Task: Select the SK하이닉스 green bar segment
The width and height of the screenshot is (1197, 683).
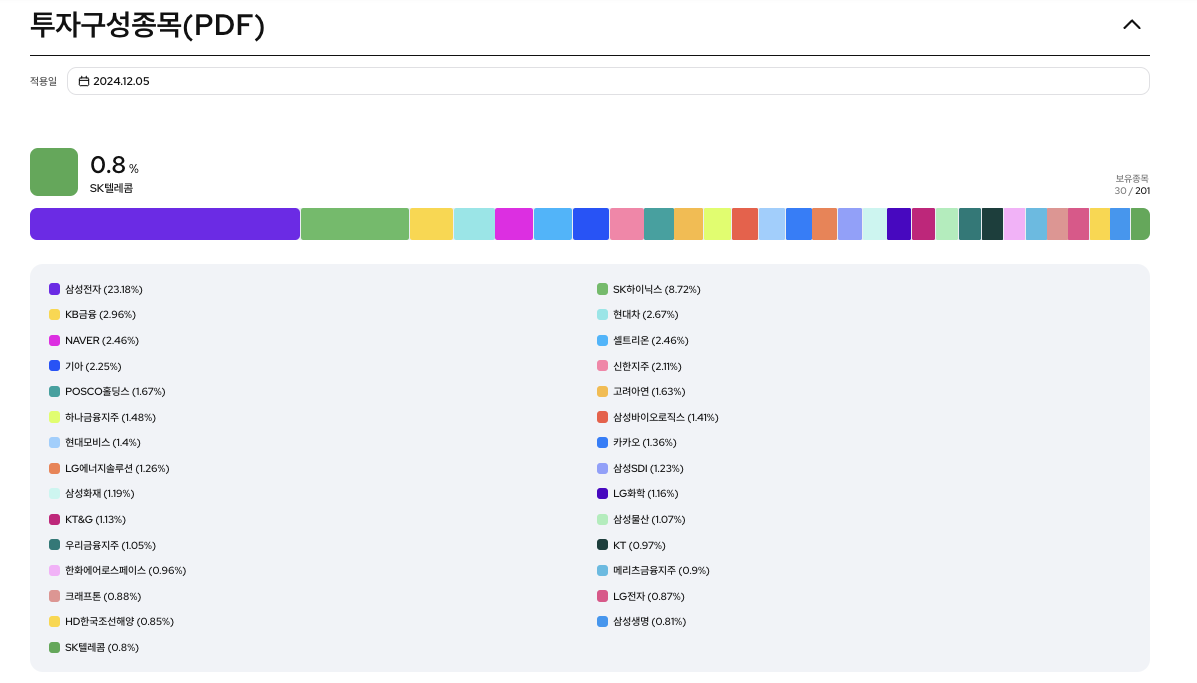Action: [x=355, y=224]
